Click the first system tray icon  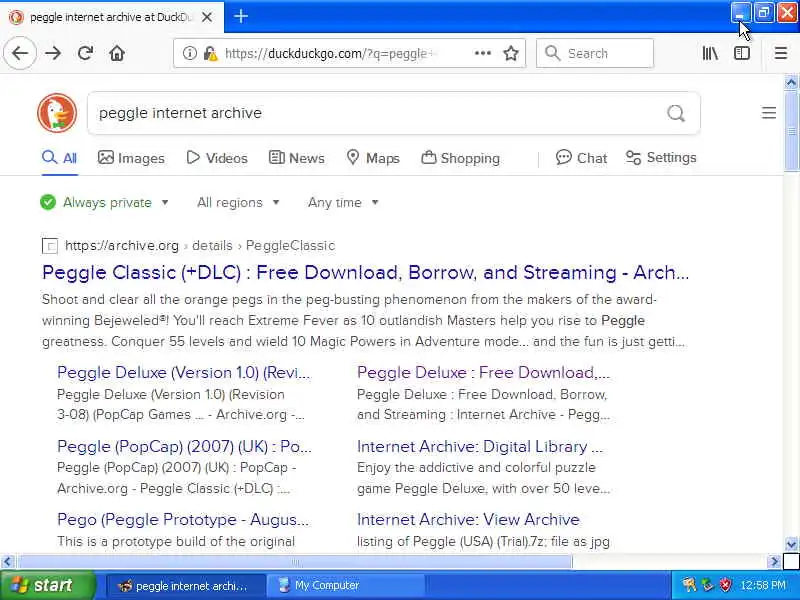tap(689, 585)
